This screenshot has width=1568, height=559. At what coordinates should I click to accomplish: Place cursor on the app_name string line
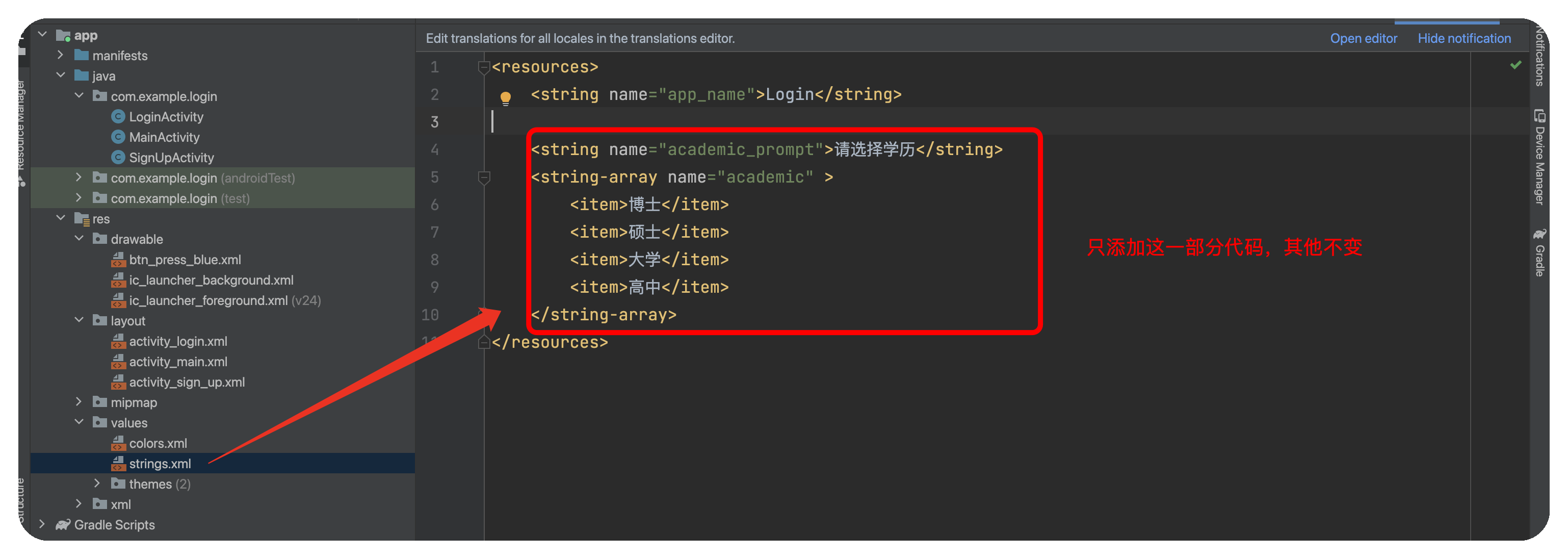[716, 94]
